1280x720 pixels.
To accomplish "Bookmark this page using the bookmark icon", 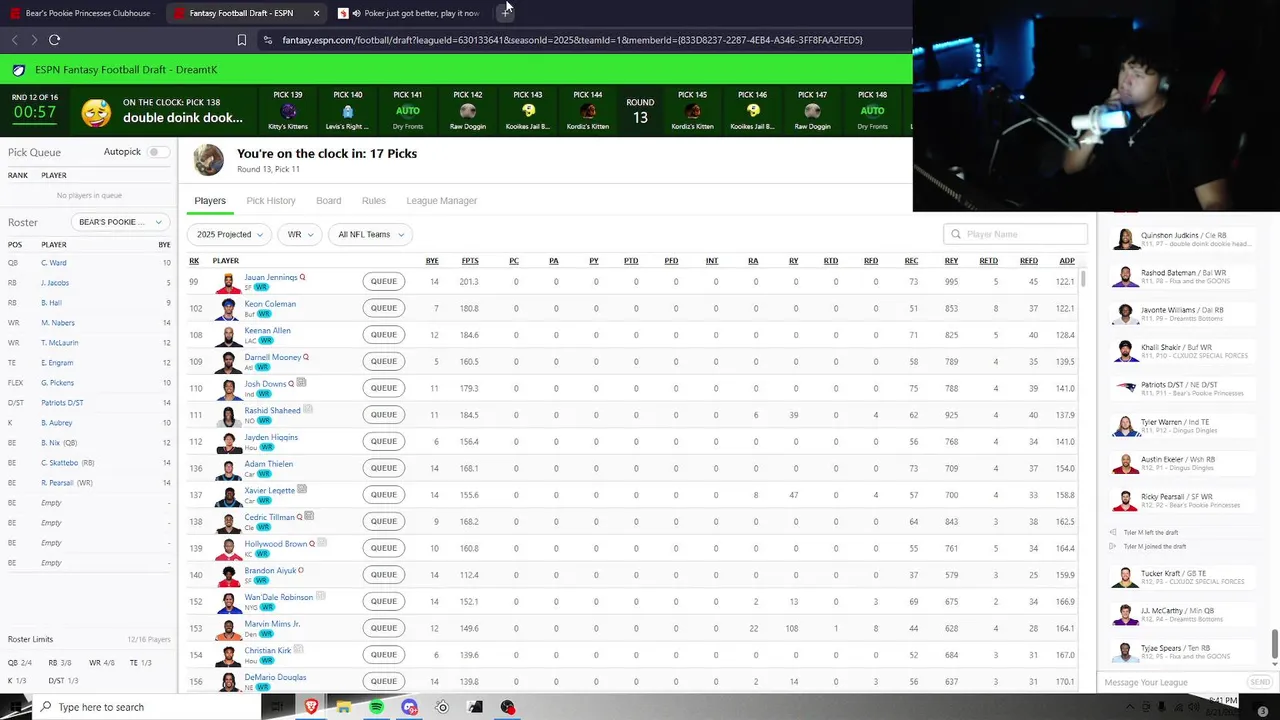I will (241, 40).
